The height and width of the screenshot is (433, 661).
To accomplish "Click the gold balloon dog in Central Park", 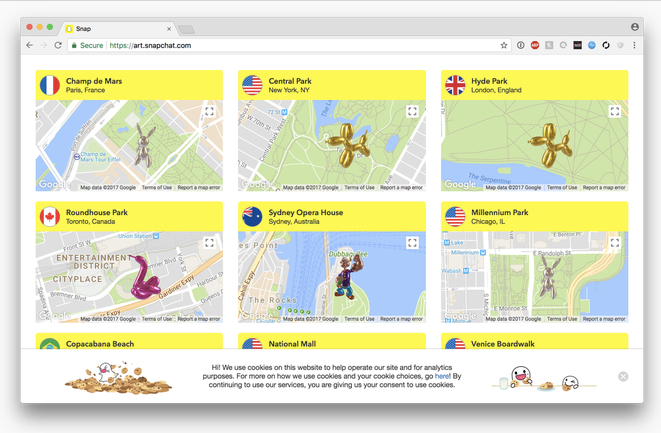I will coord(349,145).
